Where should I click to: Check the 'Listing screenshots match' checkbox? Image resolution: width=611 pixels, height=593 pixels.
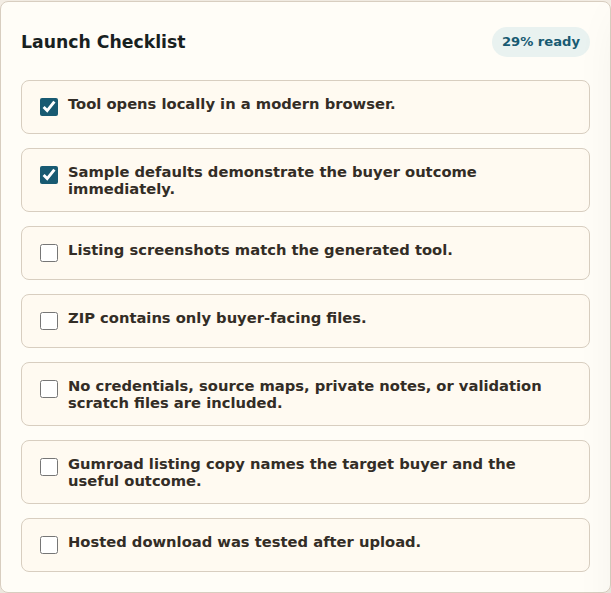(49, 253)
